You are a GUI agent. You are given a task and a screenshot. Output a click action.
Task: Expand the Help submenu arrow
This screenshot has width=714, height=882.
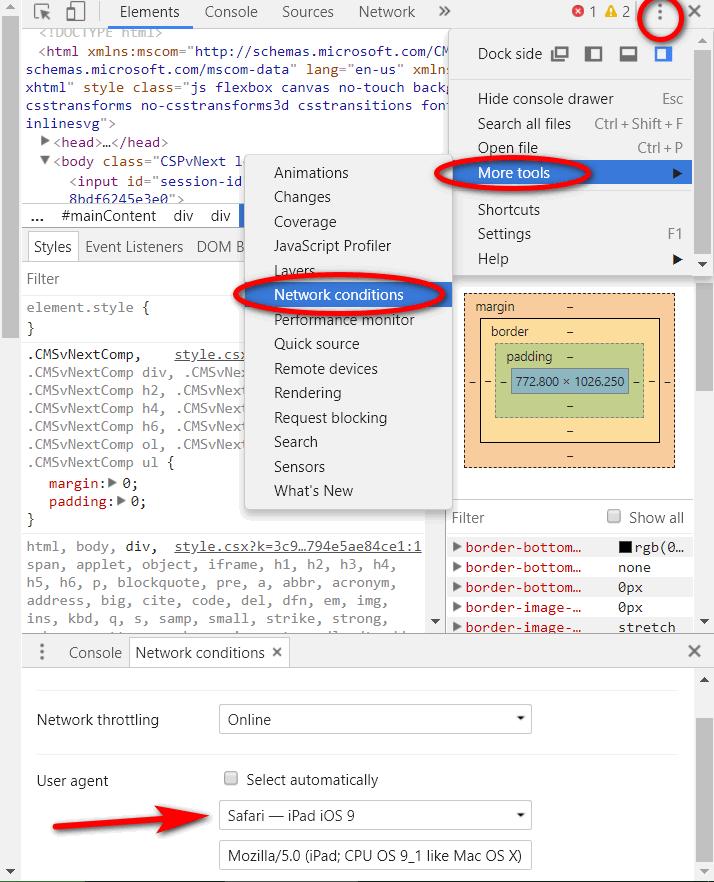[677, 259]
